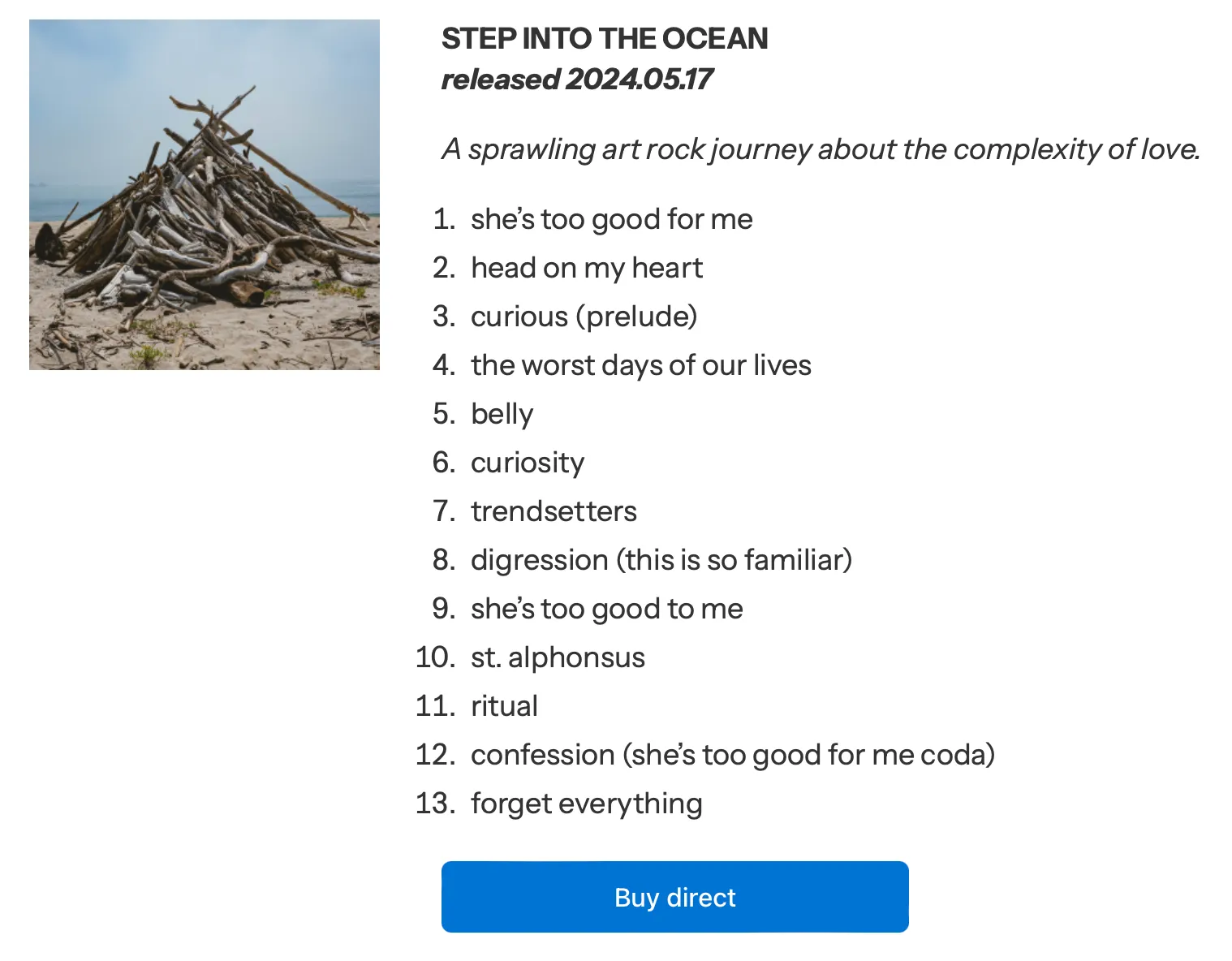The width and height of the screenshot is (1232, 961).
Task: Click track "she's too good to me"
Action: [606, 609]
